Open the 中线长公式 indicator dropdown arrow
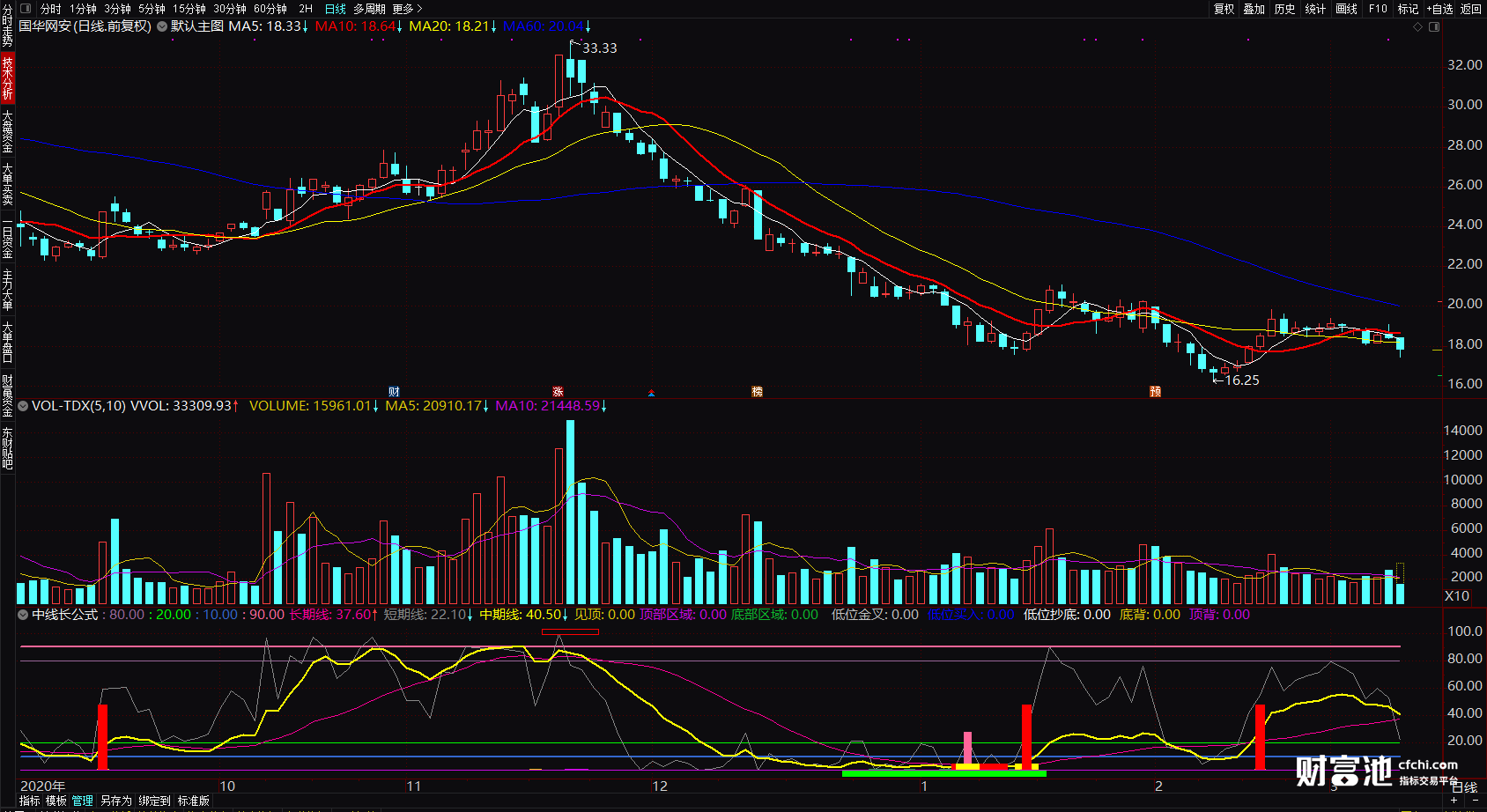This screenshot has width=1487, height=812. (24, 615)
